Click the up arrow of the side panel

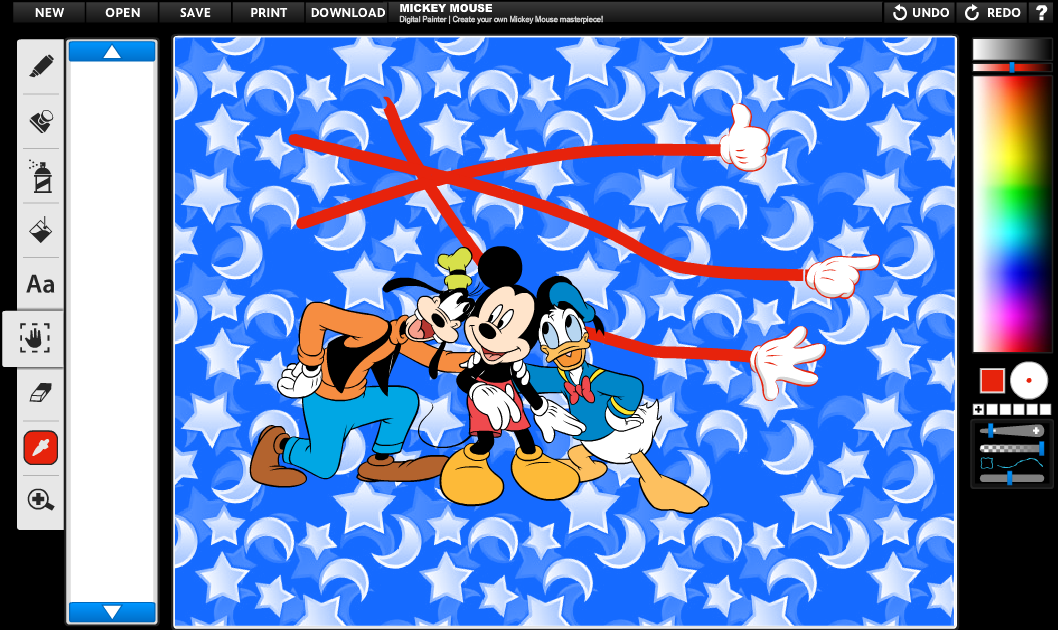[112, 51]
